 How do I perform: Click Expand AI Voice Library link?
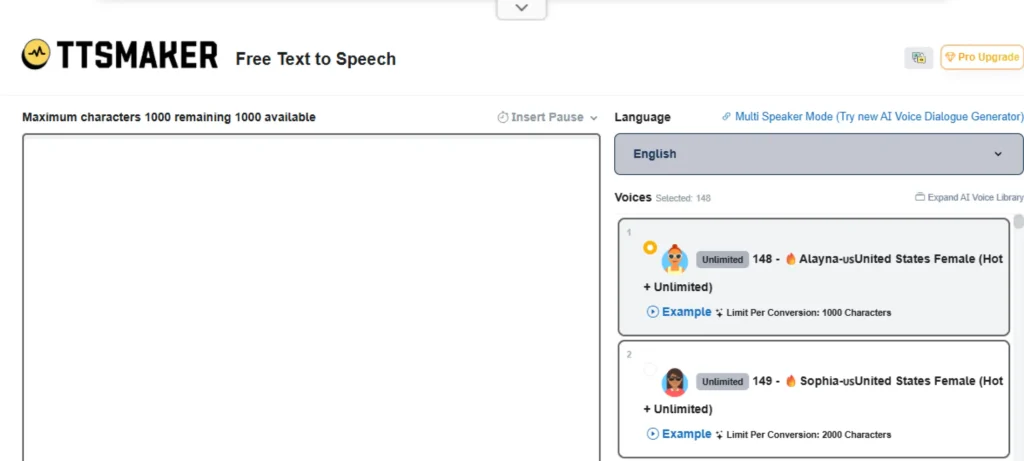[969, 197]
